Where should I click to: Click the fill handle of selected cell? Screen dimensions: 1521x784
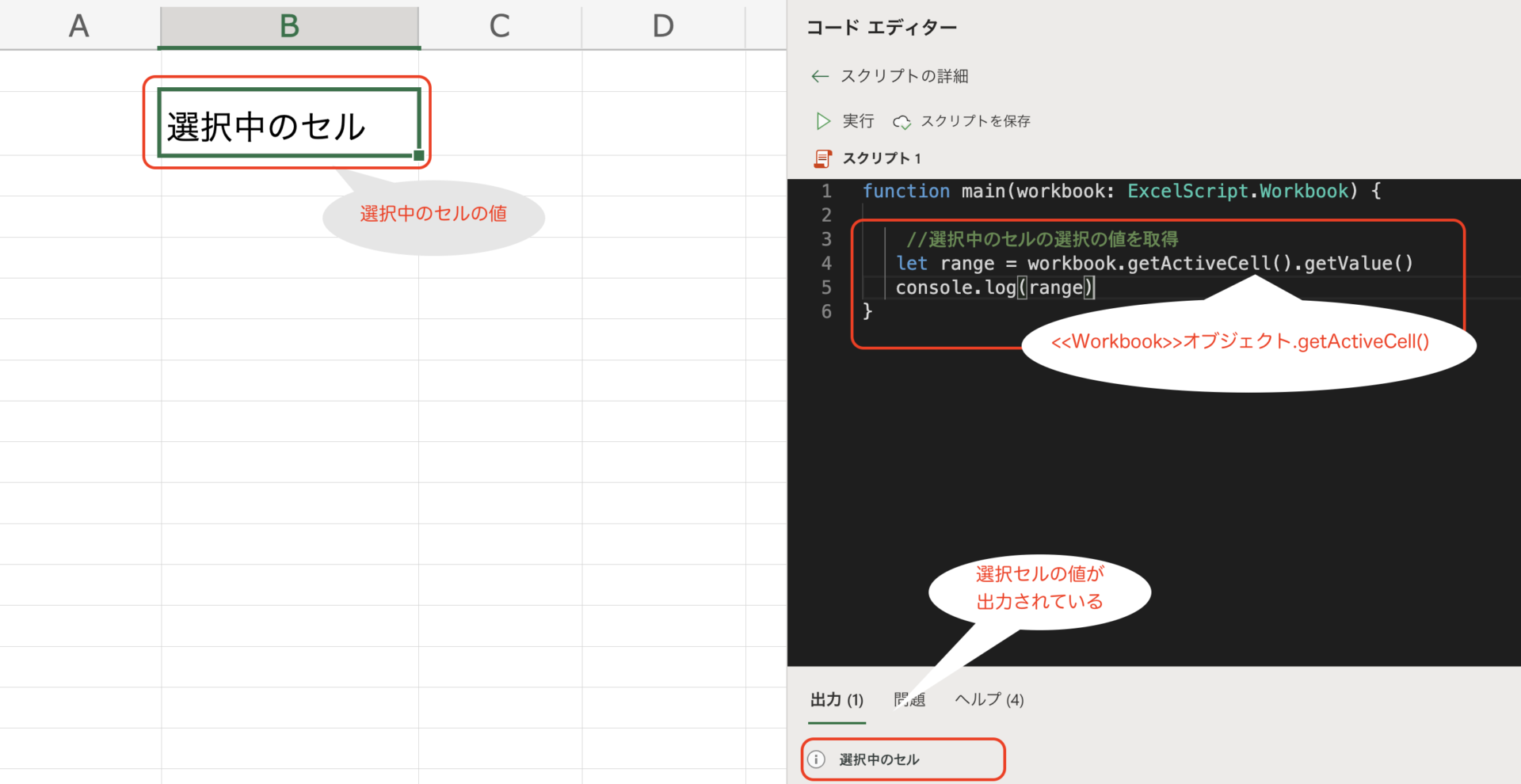419,155
